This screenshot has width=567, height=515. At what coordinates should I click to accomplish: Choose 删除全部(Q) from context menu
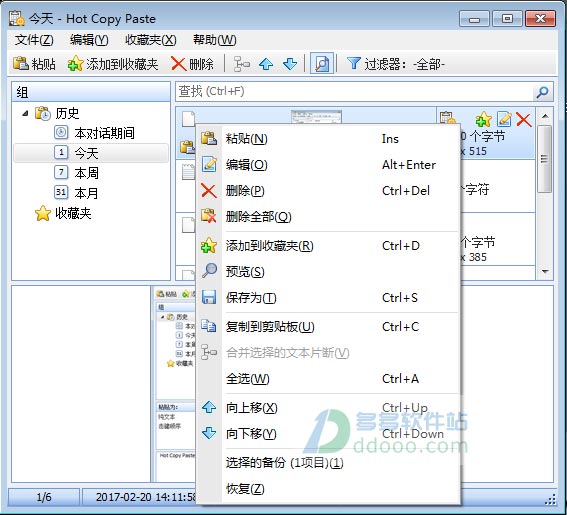328,217
